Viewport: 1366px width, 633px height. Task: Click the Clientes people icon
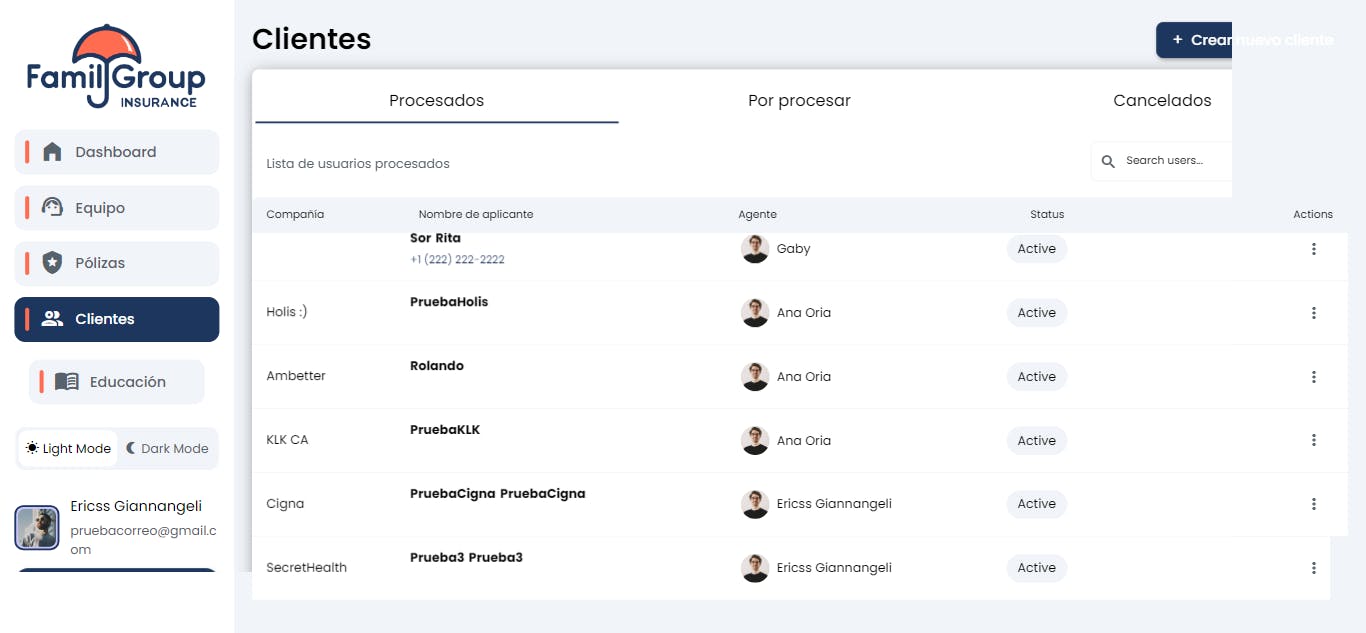(x=52, y=319)
